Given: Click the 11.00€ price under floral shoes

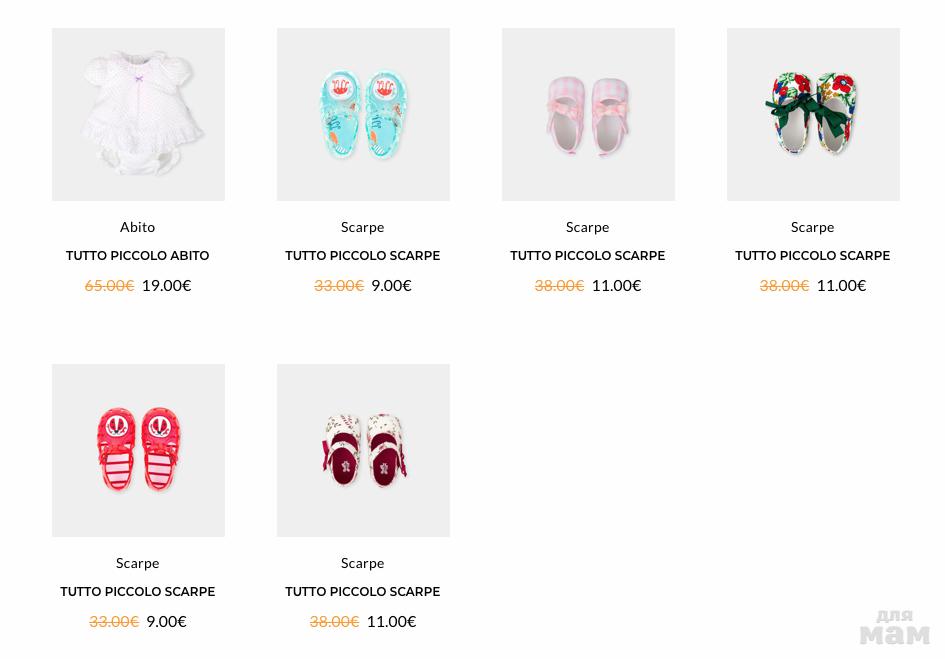Looking at the screenshot, I should coord(841,285).
